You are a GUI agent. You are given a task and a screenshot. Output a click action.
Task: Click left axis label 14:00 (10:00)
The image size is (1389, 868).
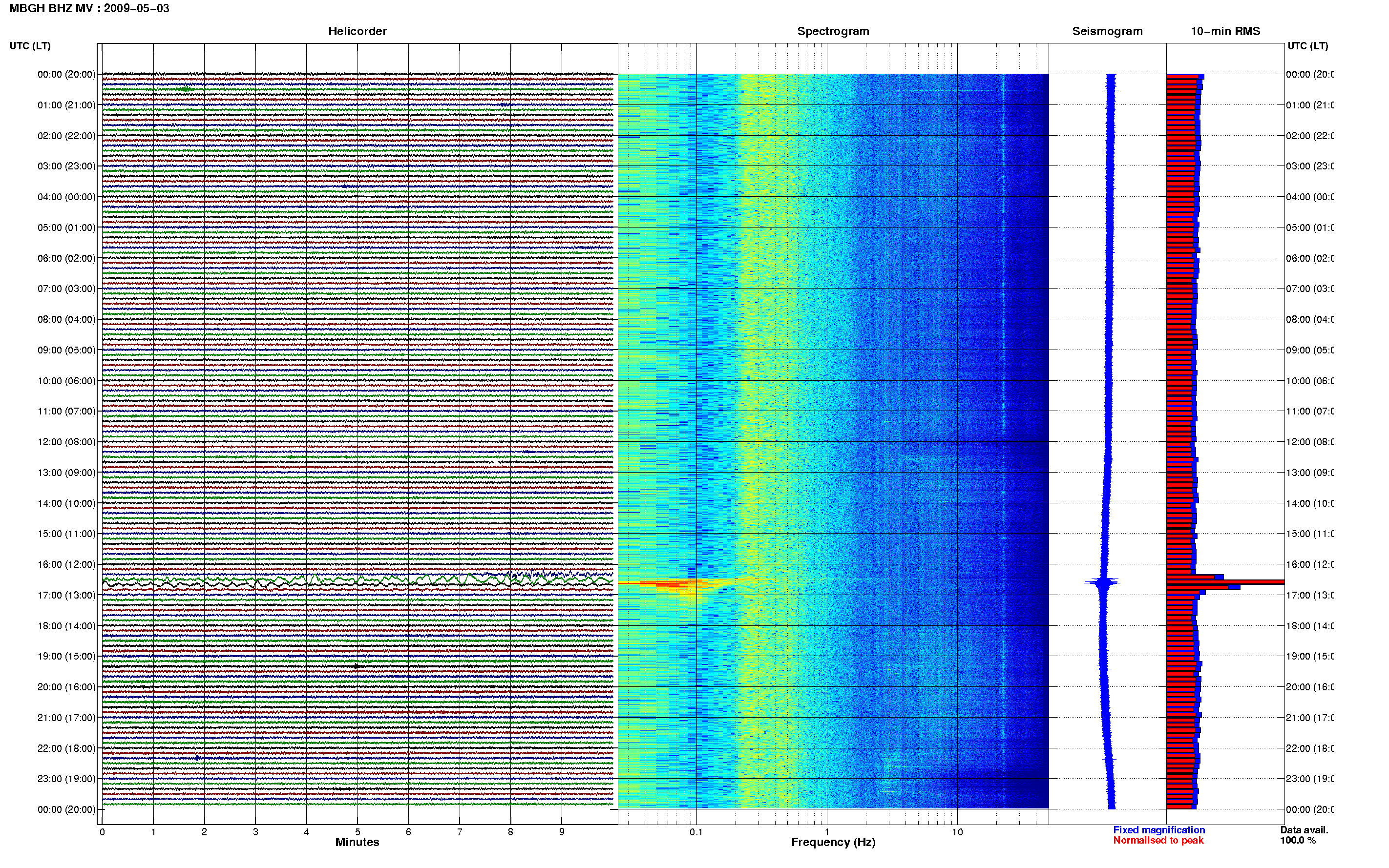point(66,503)
